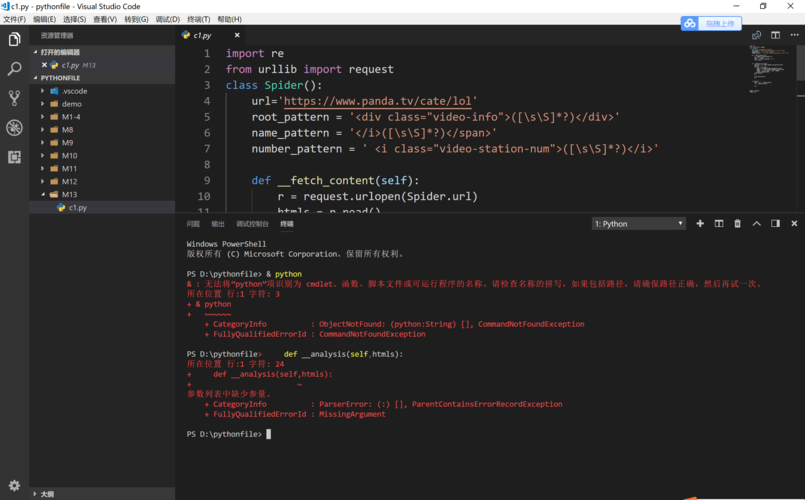The width and height of the screenshot is (805, 500).
Task: Open the Search view in activity bar
Action: pos(14,68)
